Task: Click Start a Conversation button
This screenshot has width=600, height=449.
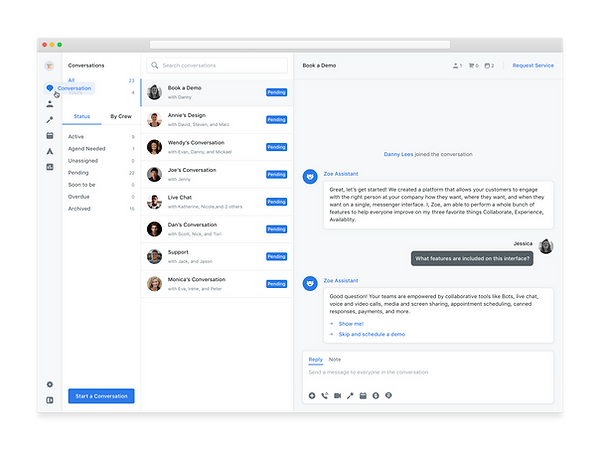Action: coord(101,396)
